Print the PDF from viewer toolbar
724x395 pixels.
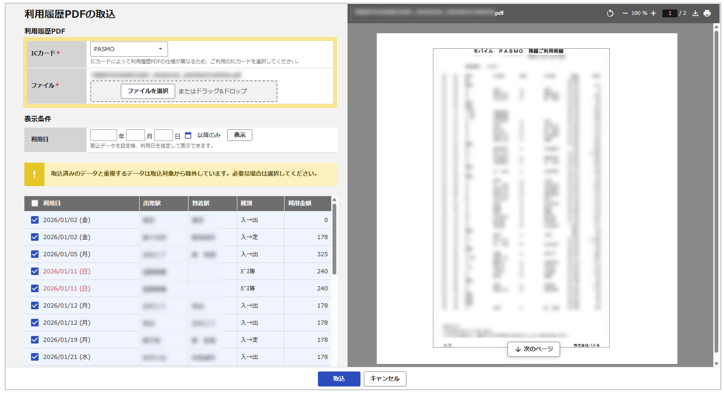click(707, 13)
